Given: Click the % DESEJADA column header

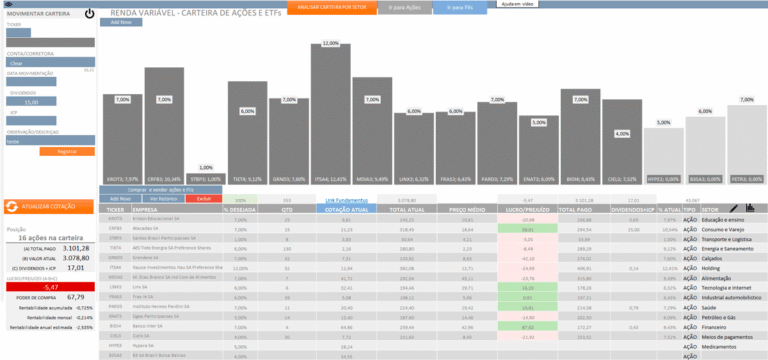Looking at the screenshot, I should click(x=240, y=209).
